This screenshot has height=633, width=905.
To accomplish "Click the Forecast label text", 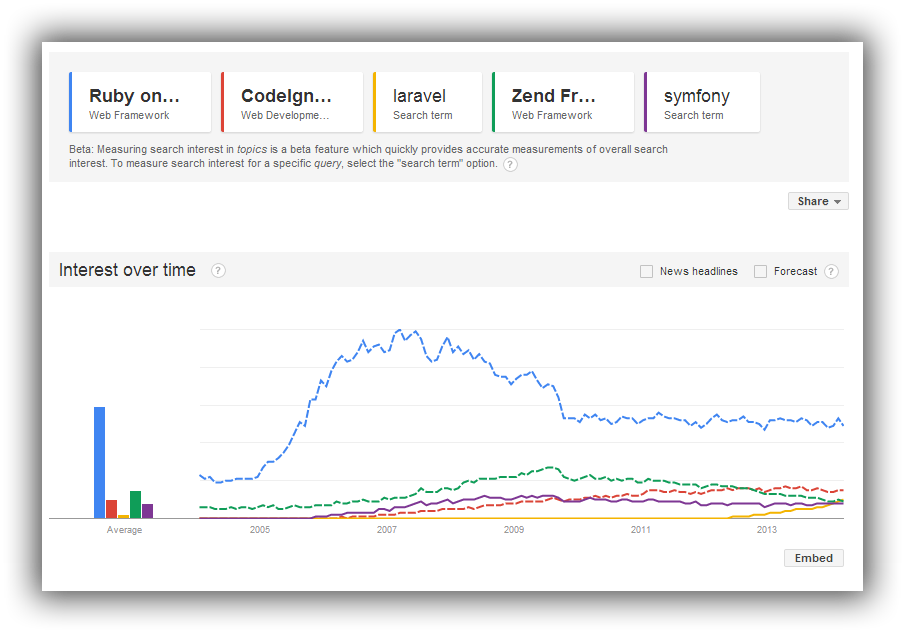I will pyautogui.click(x=795, y=271).
